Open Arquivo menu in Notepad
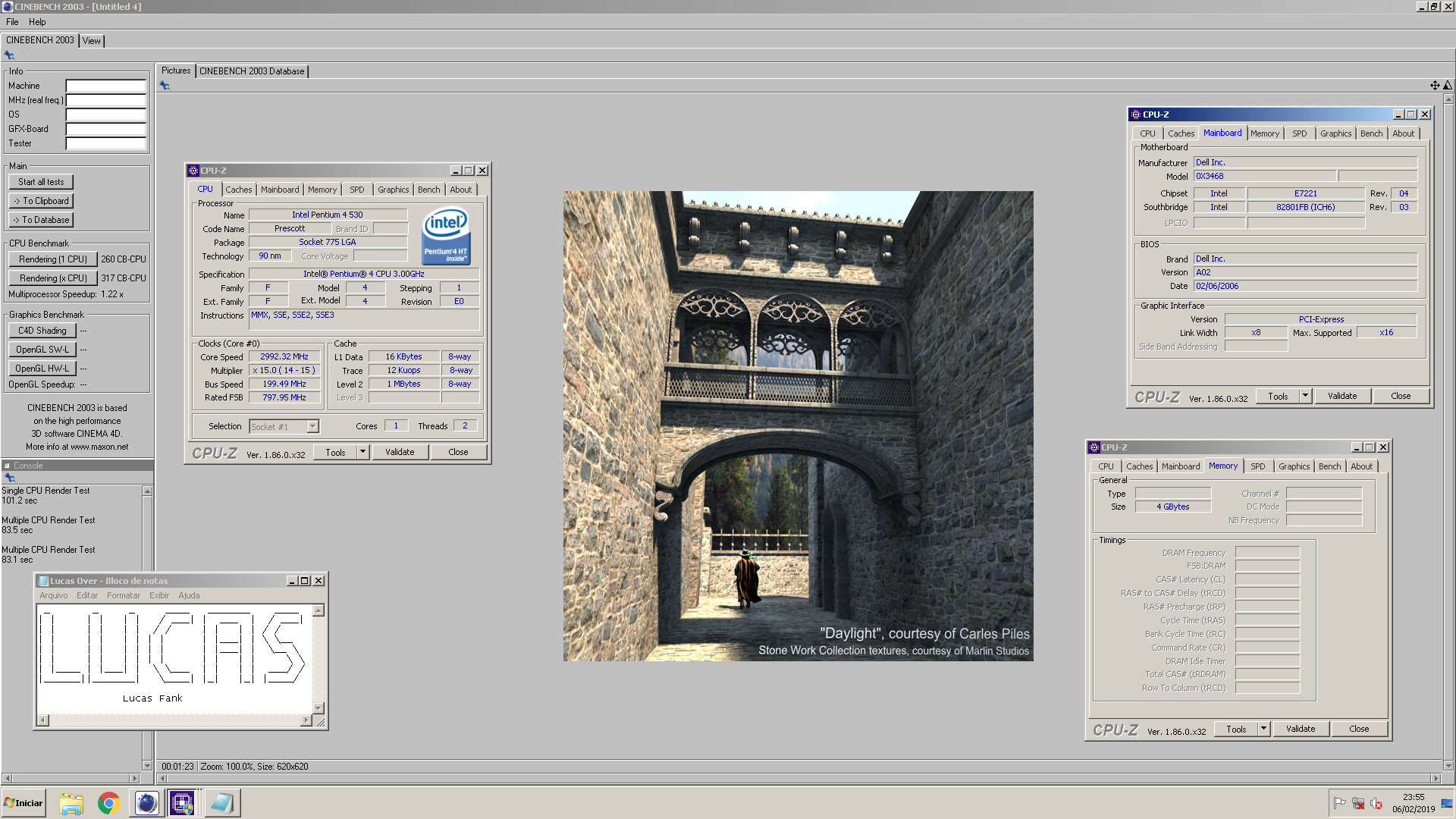Viewport: 1456px width, 819px height. coord(54,595)
